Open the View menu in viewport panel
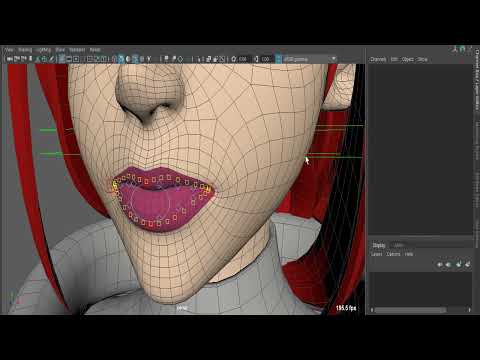480x360 pixels. point(9,50)
